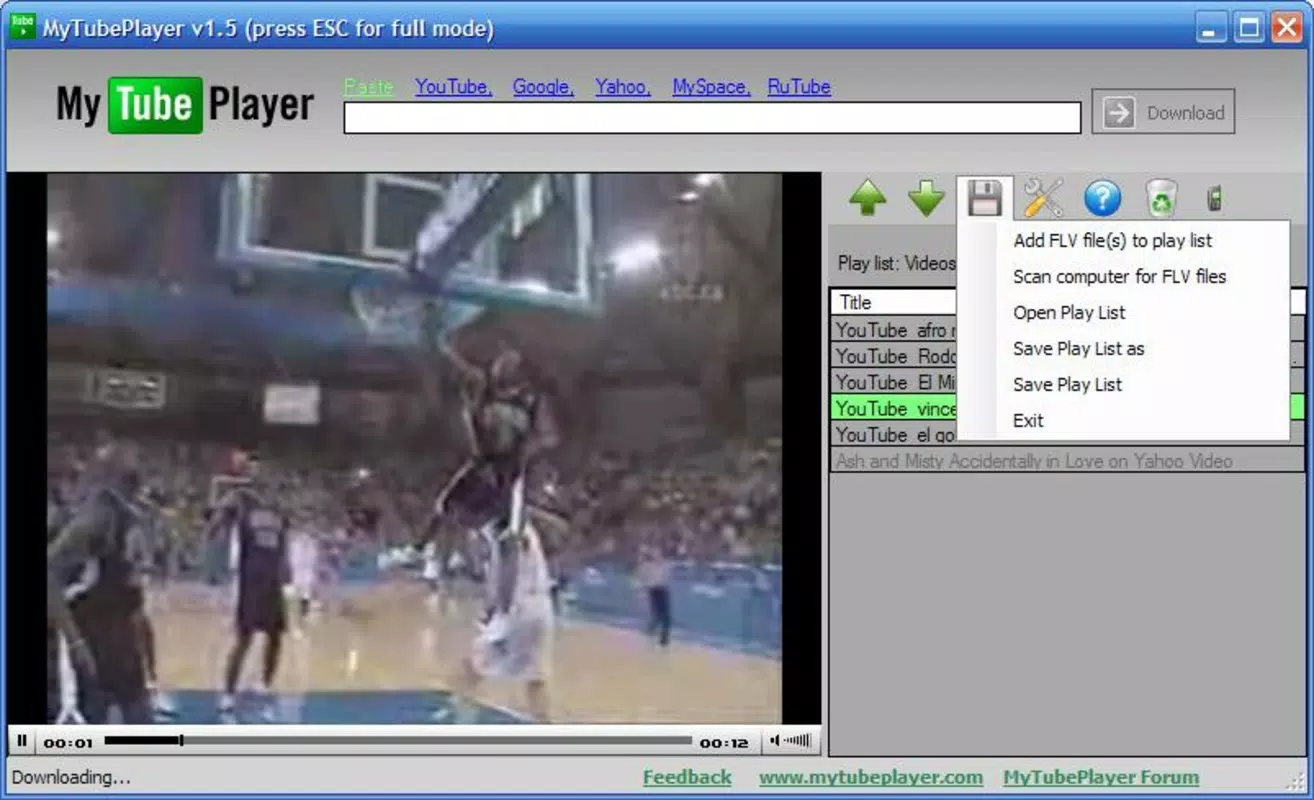Screen dimensions: 1314x800
Task: Click the green down arrow icon
Action: (926, 198)
